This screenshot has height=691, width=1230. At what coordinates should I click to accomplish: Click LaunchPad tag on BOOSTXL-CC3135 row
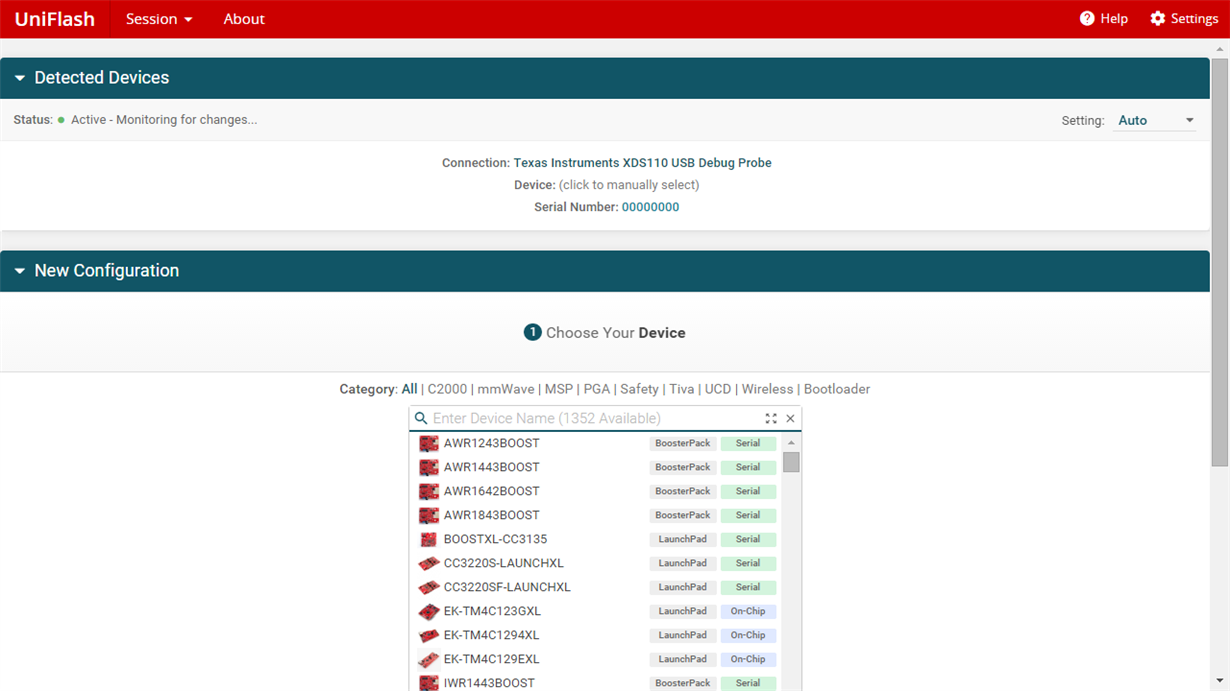point(683,539)
